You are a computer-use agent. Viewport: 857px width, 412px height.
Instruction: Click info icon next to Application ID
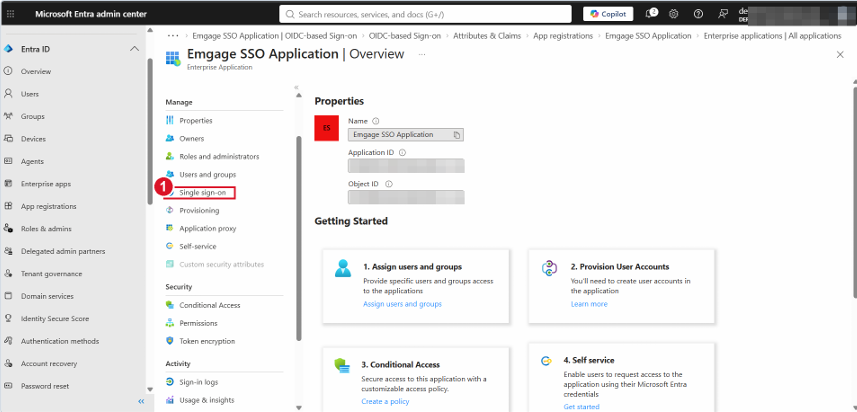[x=402, y=153]
